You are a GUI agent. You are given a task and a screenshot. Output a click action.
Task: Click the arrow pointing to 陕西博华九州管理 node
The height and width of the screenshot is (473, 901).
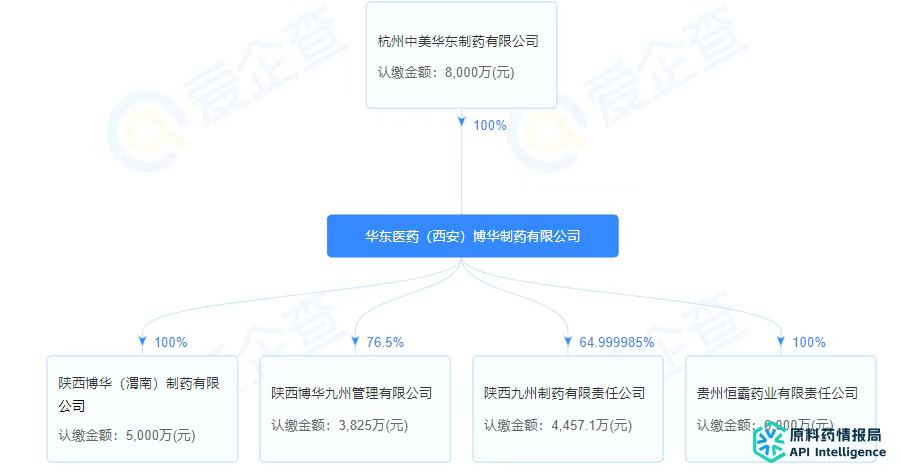(x=355, y=342)
